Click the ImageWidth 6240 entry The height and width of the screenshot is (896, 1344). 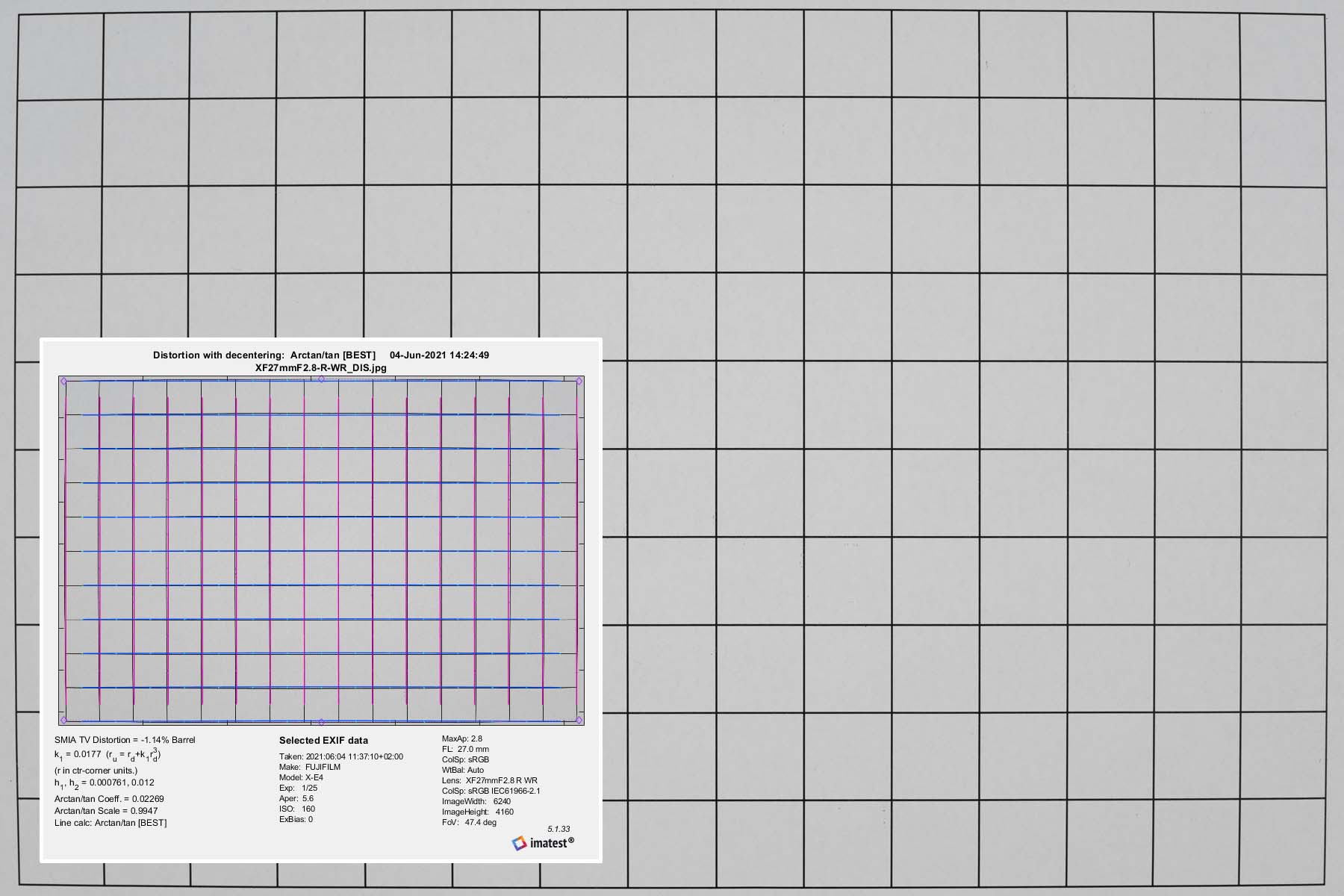point(476,801)
